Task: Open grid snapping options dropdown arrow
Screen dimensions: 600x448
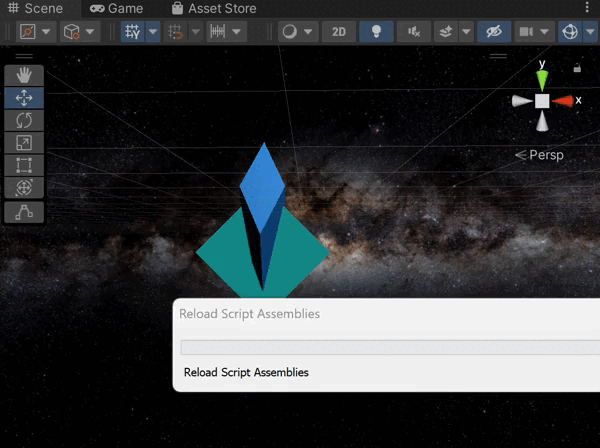Action: (x=196, y=31)
